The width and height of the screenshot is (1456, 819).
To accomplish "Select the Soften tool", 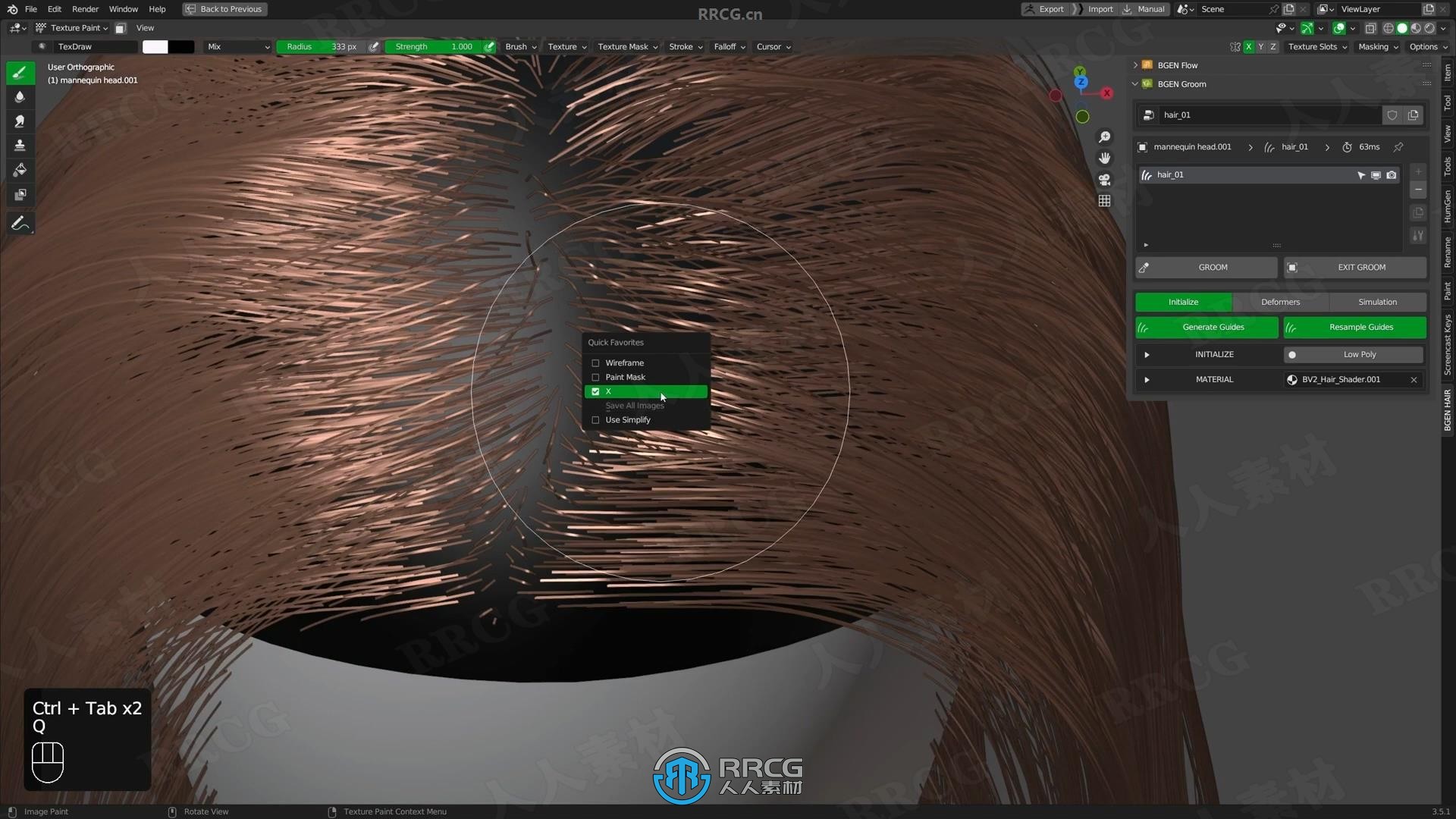I will (20, 97).
